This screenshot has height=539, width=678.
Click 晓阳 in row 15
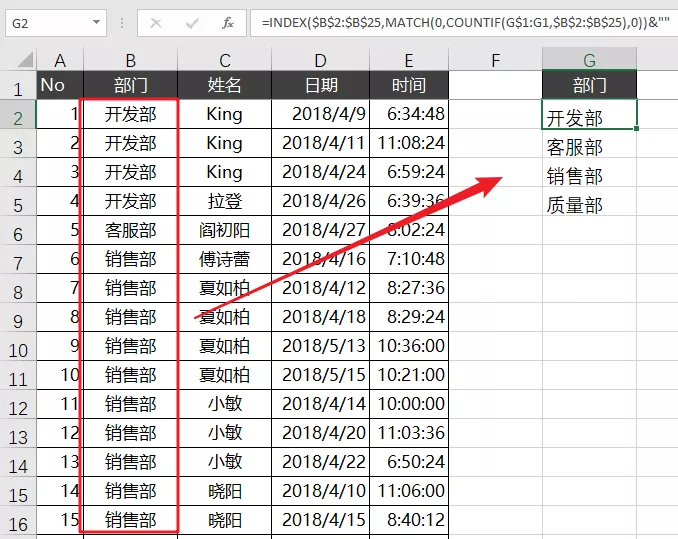[x=224, y=491]
